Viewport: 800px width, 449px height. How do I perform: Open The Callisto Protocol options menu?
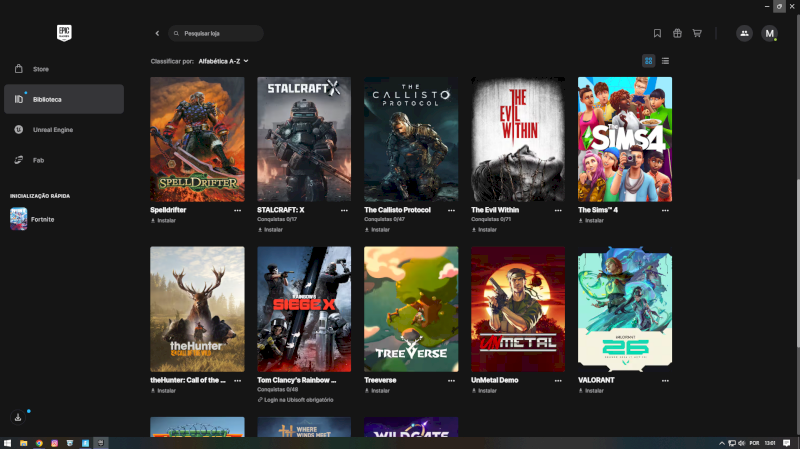tap(451, 210)
